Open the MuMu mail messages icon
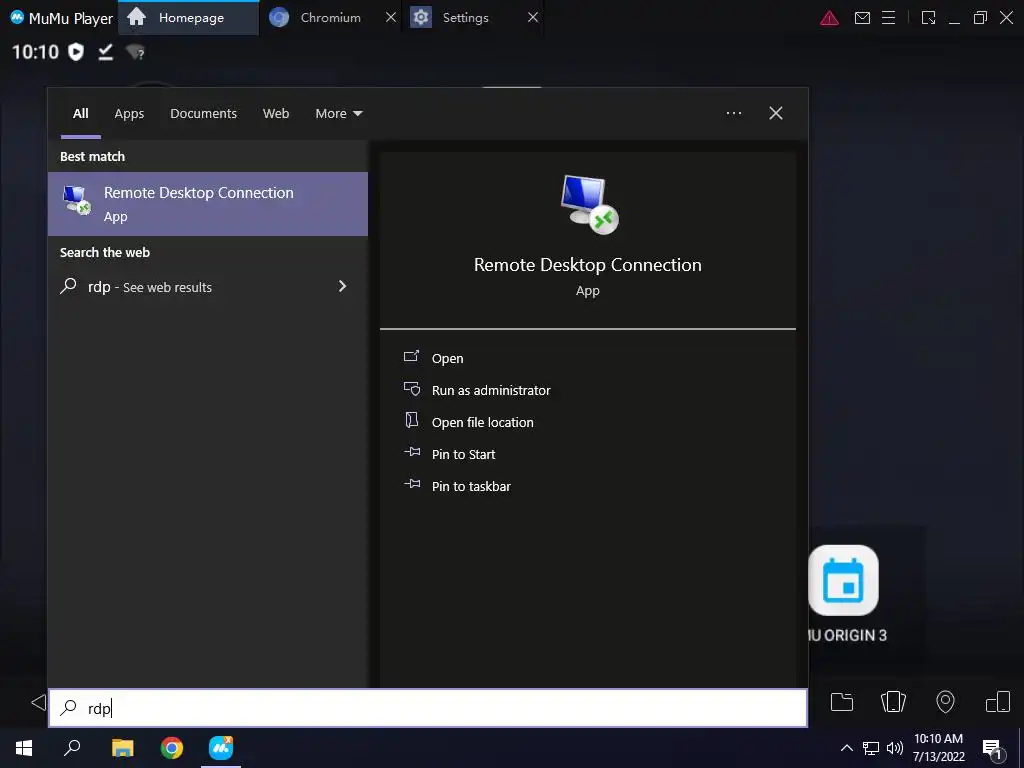The width and height of the screenshot is (1024, 768). (863, 18)
